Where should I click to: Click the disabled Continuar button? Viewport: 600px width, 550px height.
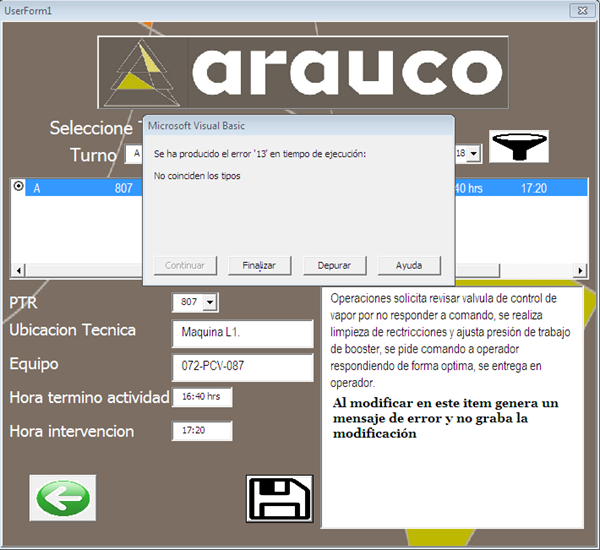[x=185, y=265]
